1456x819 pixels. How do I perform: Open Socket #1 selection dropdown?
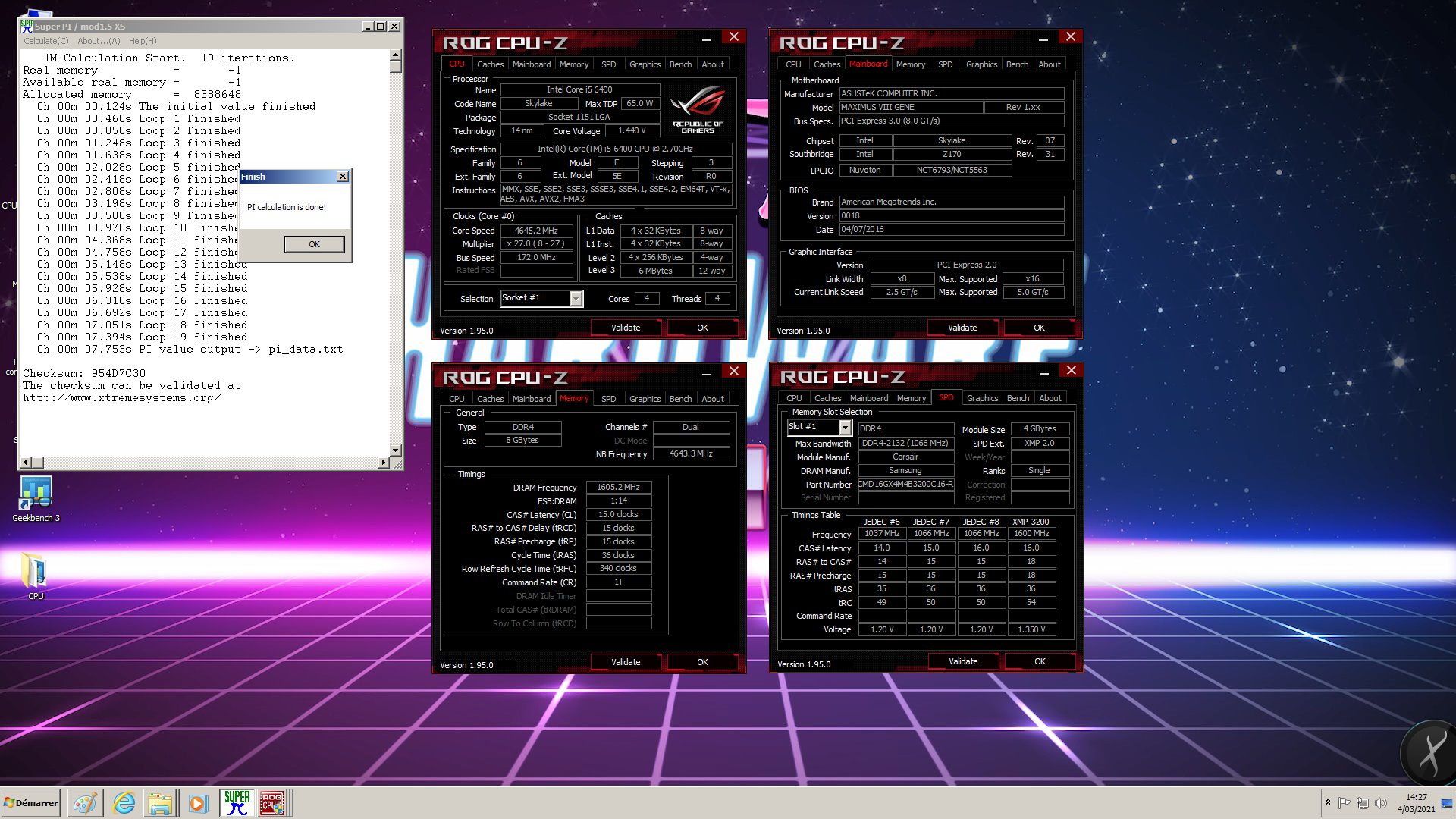pyautogui.click(x=576, y=299)
